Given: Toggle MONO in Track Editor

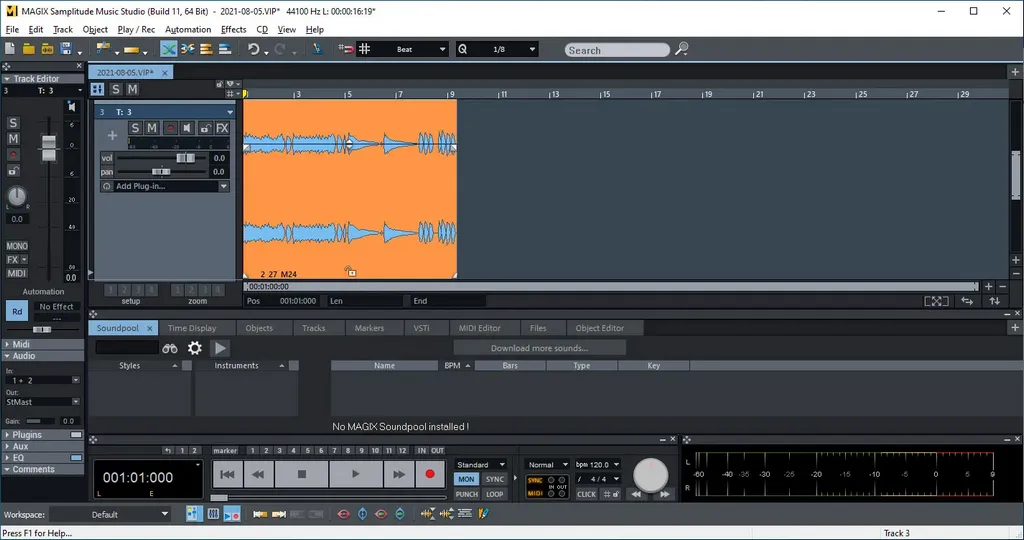Looking at the screenshot, I should pos(17,246).
